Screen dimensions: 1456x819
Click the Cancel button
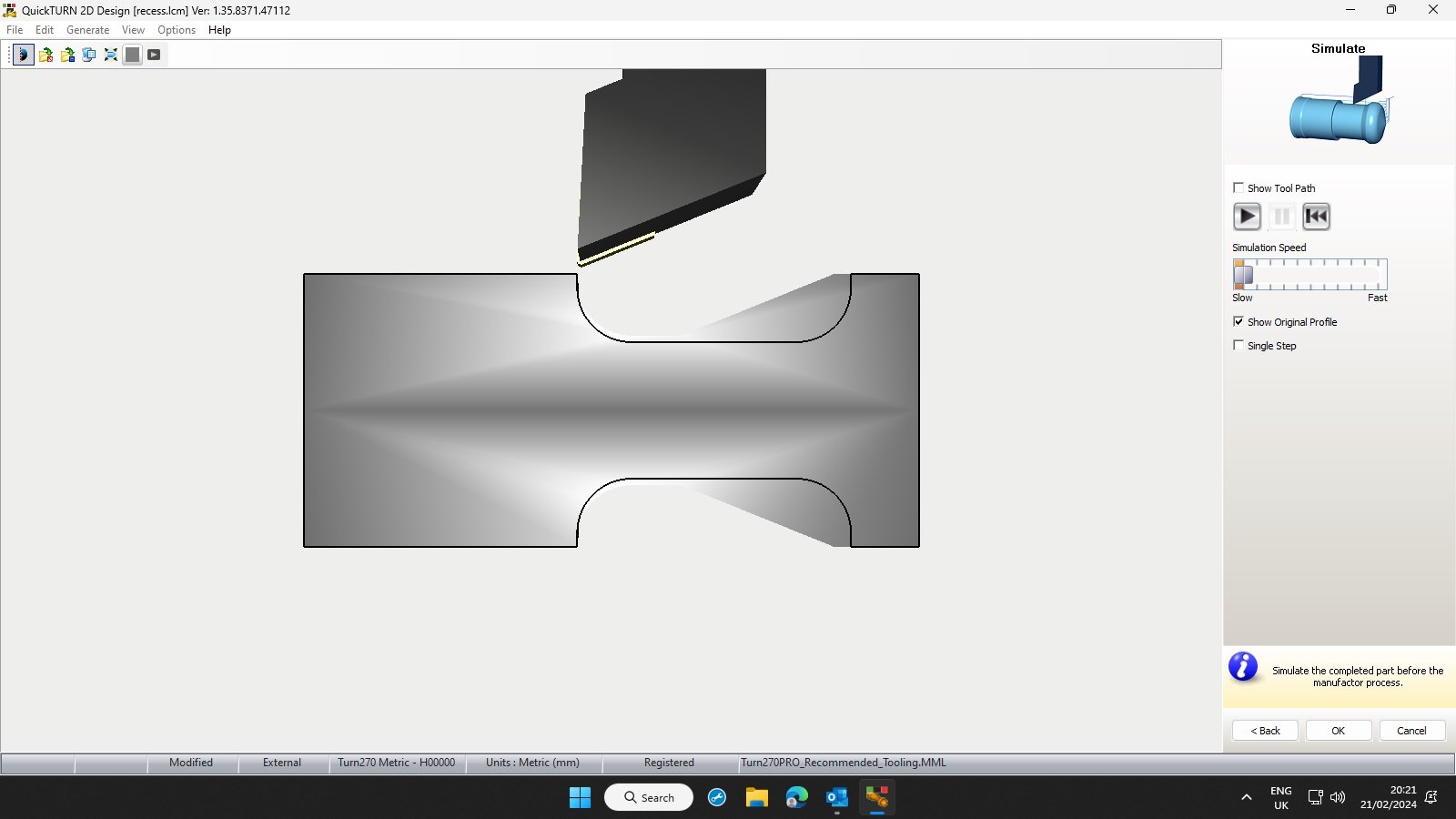point(1411,731)
